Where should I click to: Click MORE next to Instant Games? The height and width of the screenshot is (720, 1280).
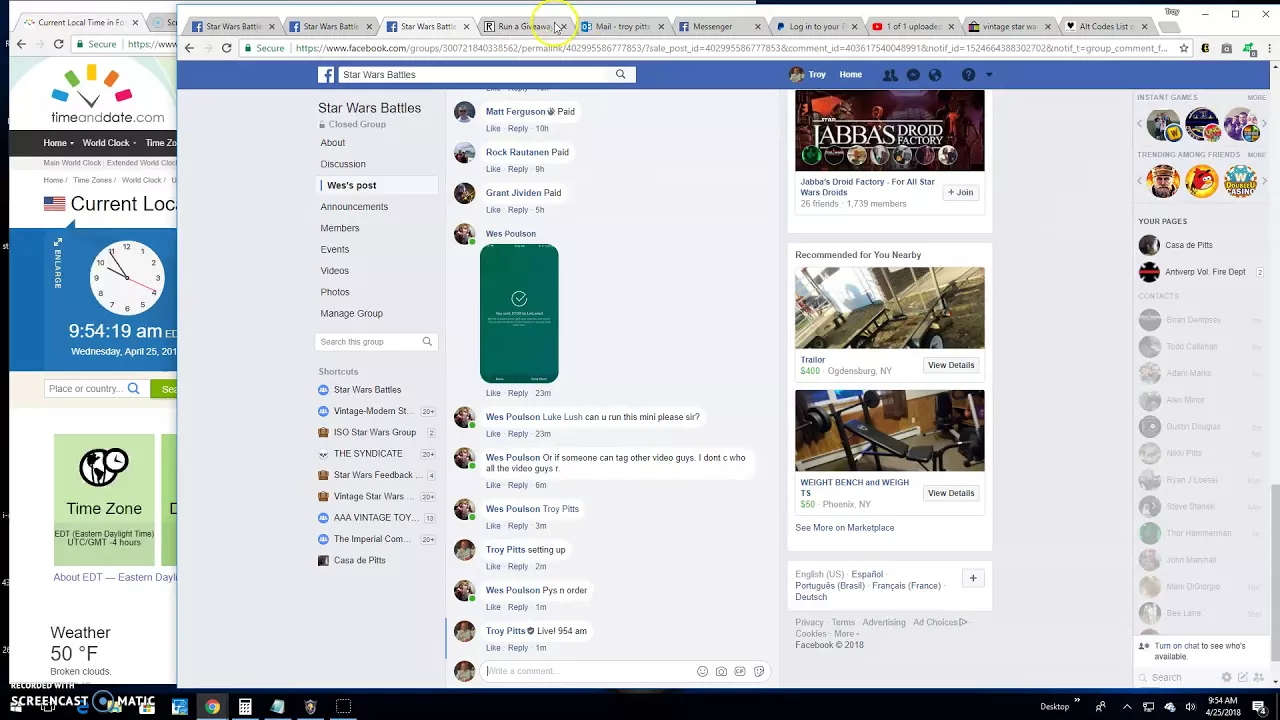[1256, 98]
